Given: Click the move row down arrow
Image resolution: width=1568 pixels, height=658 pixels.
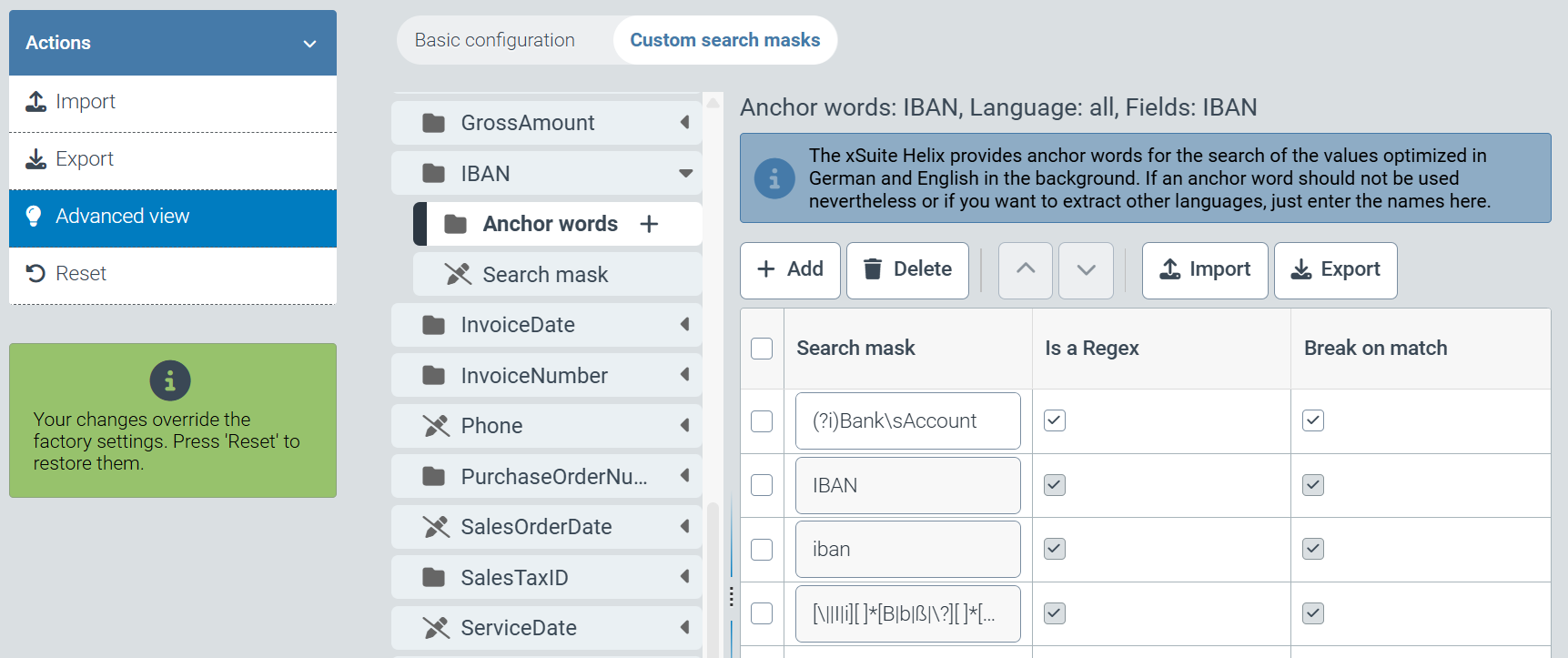Looking at the screenshot, I should click(1086, 269).
